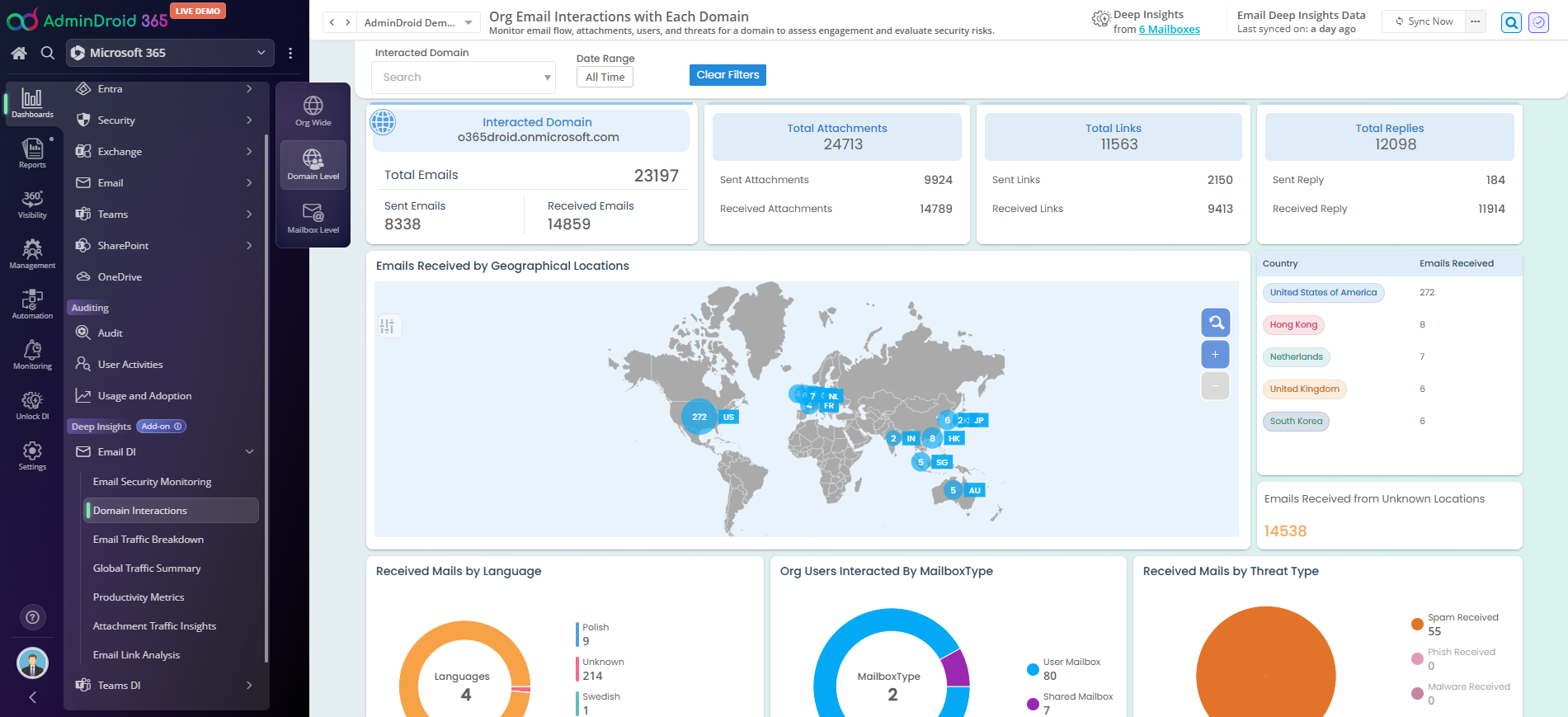The width and height of the screenshot is (1568, 717).
Task: Open the help question mark icon
Action: coord(32,617)
